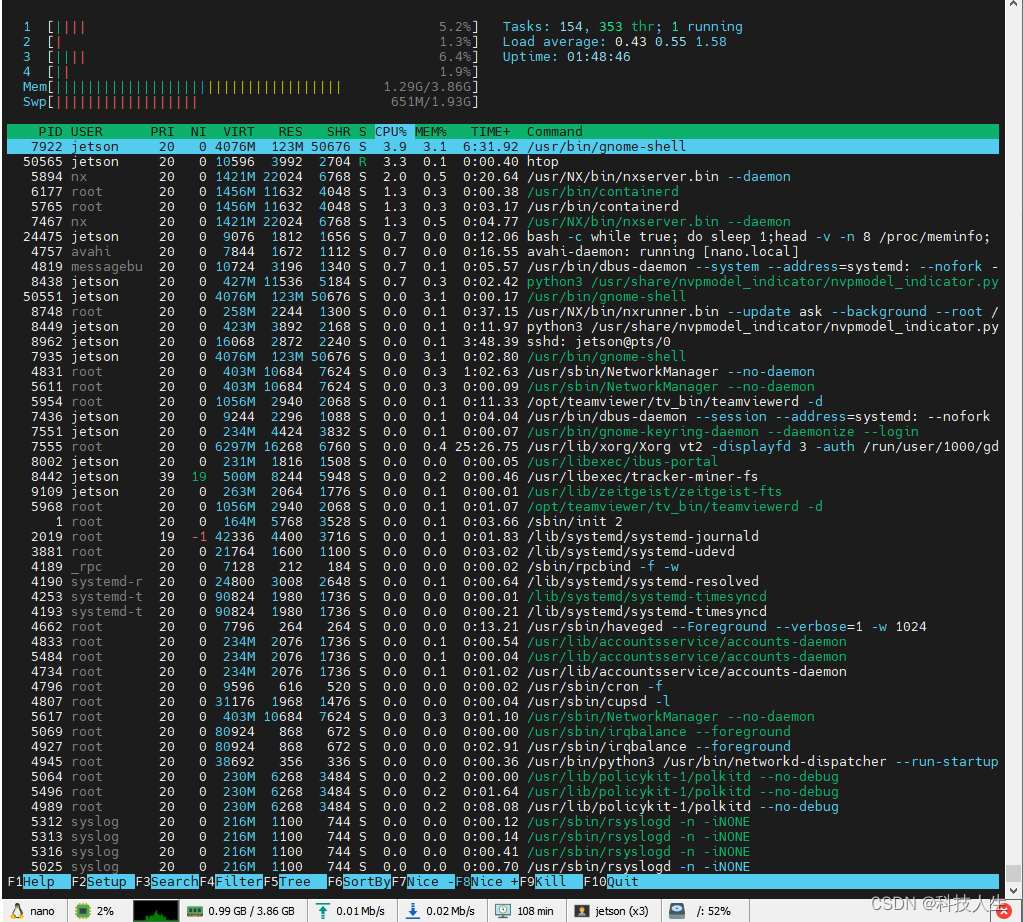Select the htop process row PID 50565
The image size is (1023, 922).
coord(503,162)
